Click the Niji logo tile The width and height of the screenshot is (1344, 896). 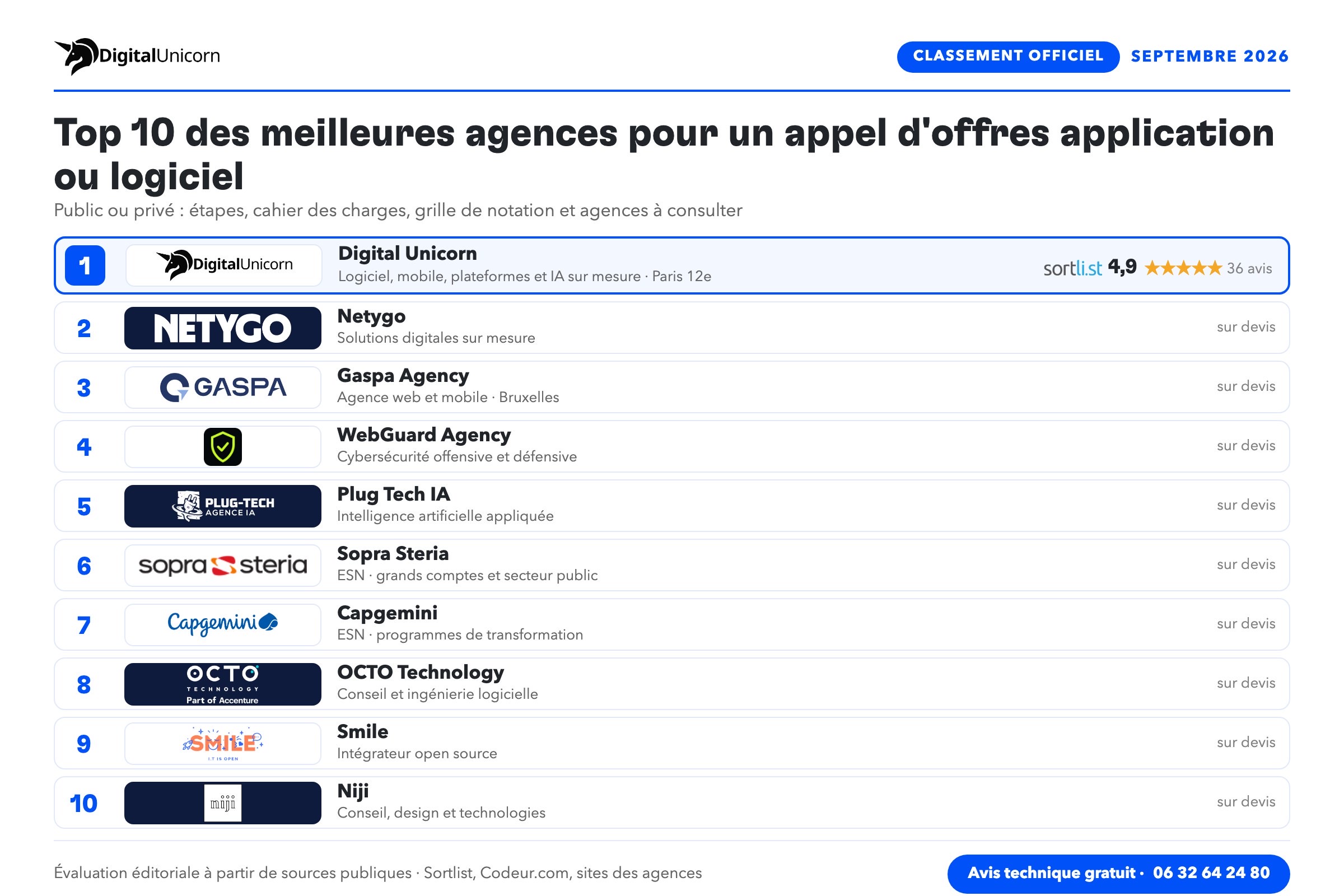223,803
